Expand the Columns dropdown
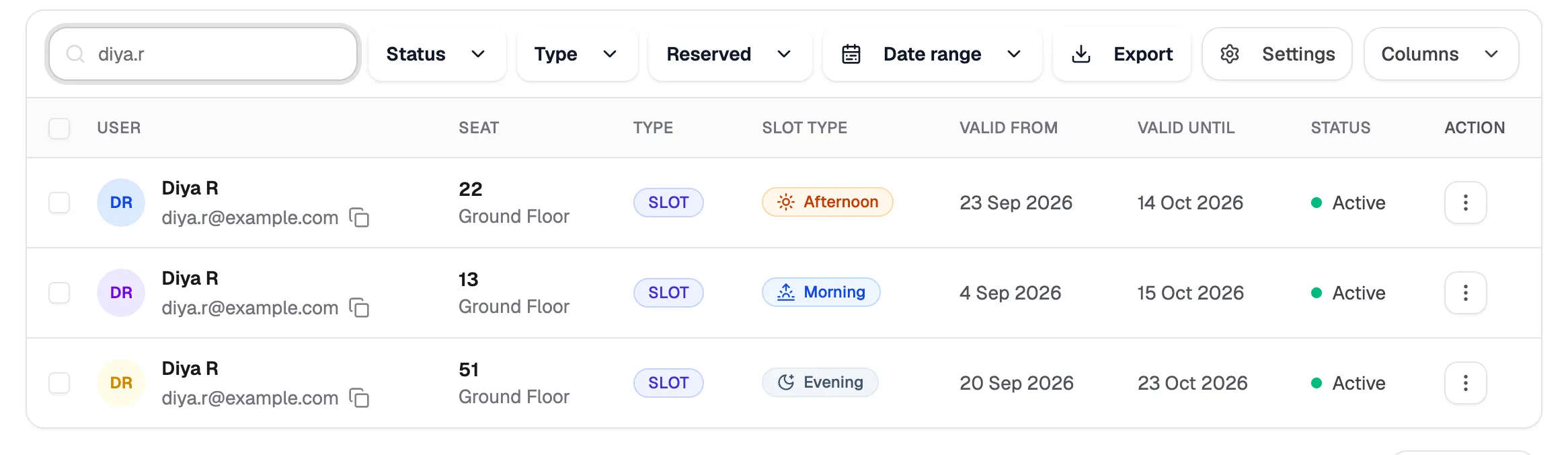This screenshot has height=455, width=1568. pos(1441,54)
